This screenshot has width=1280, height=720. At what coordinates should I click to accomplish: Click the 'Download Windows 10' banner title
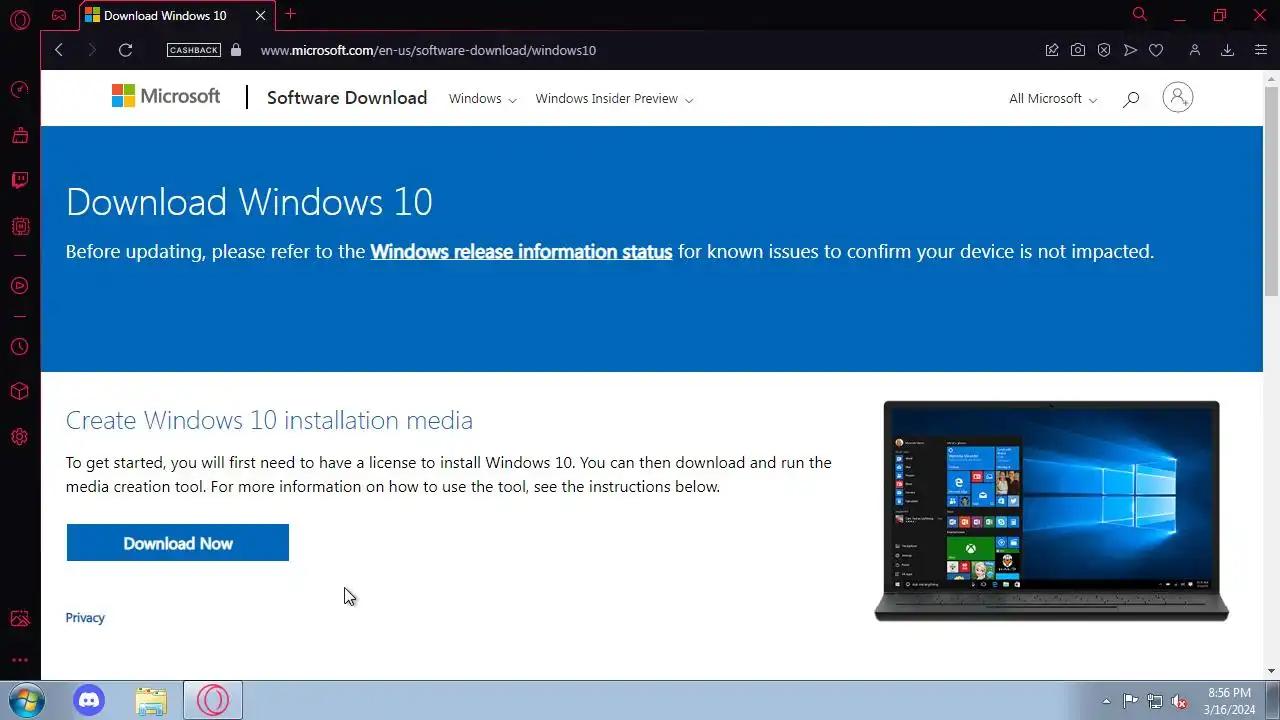click(249, 202)
